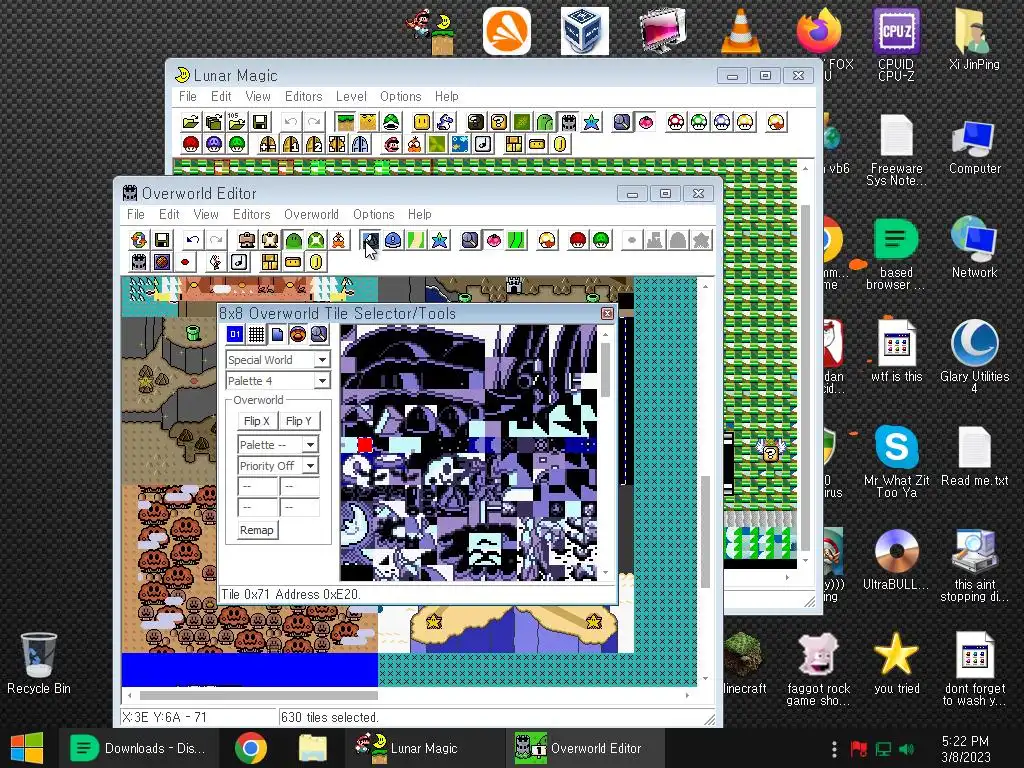Click Lunar Magic window vertical scrollbar thumb
Viewport: 1024px width, 768px height.
tap(805, 379)
